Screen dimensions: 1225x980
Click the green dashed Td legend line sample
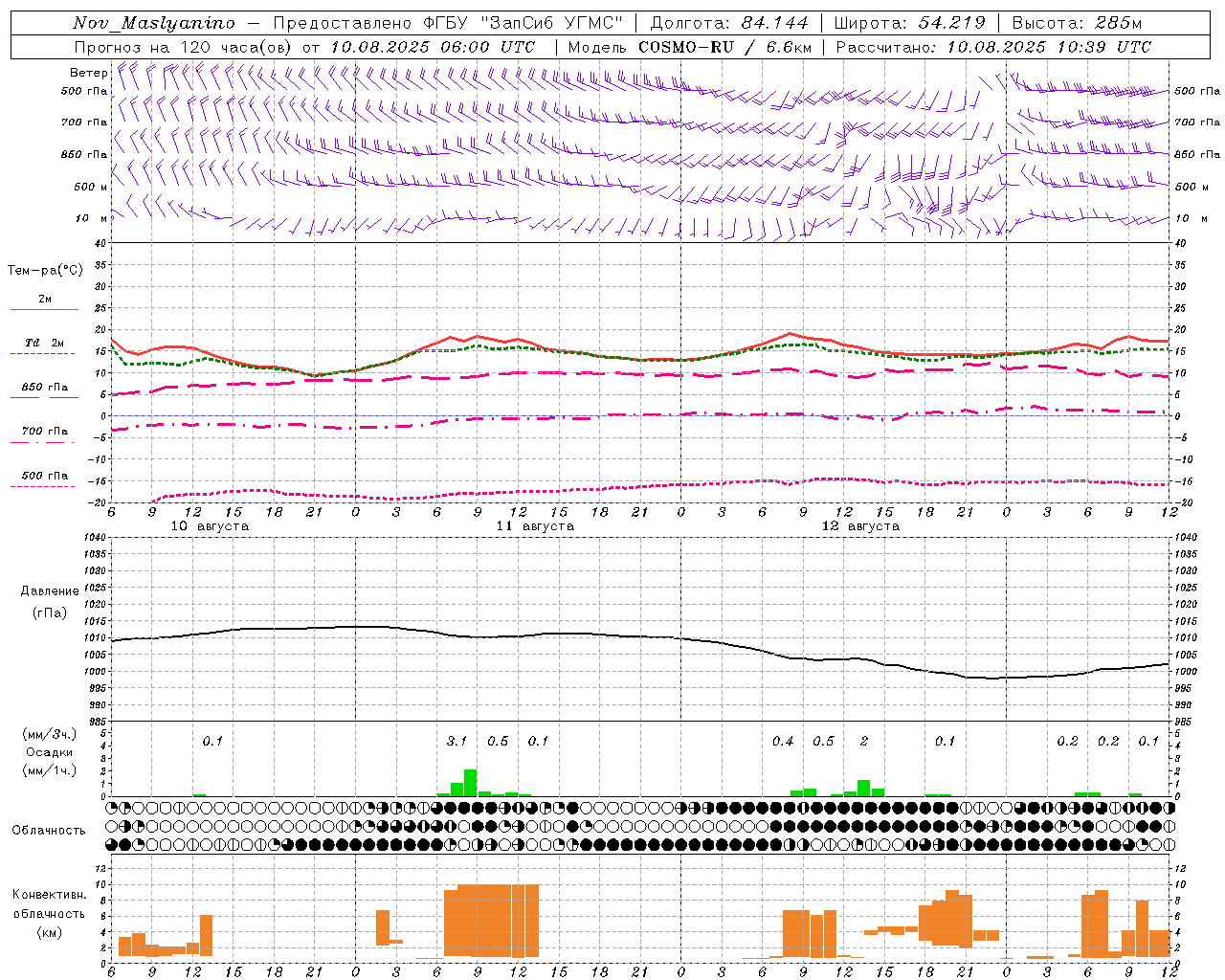(x=42, y=354)
